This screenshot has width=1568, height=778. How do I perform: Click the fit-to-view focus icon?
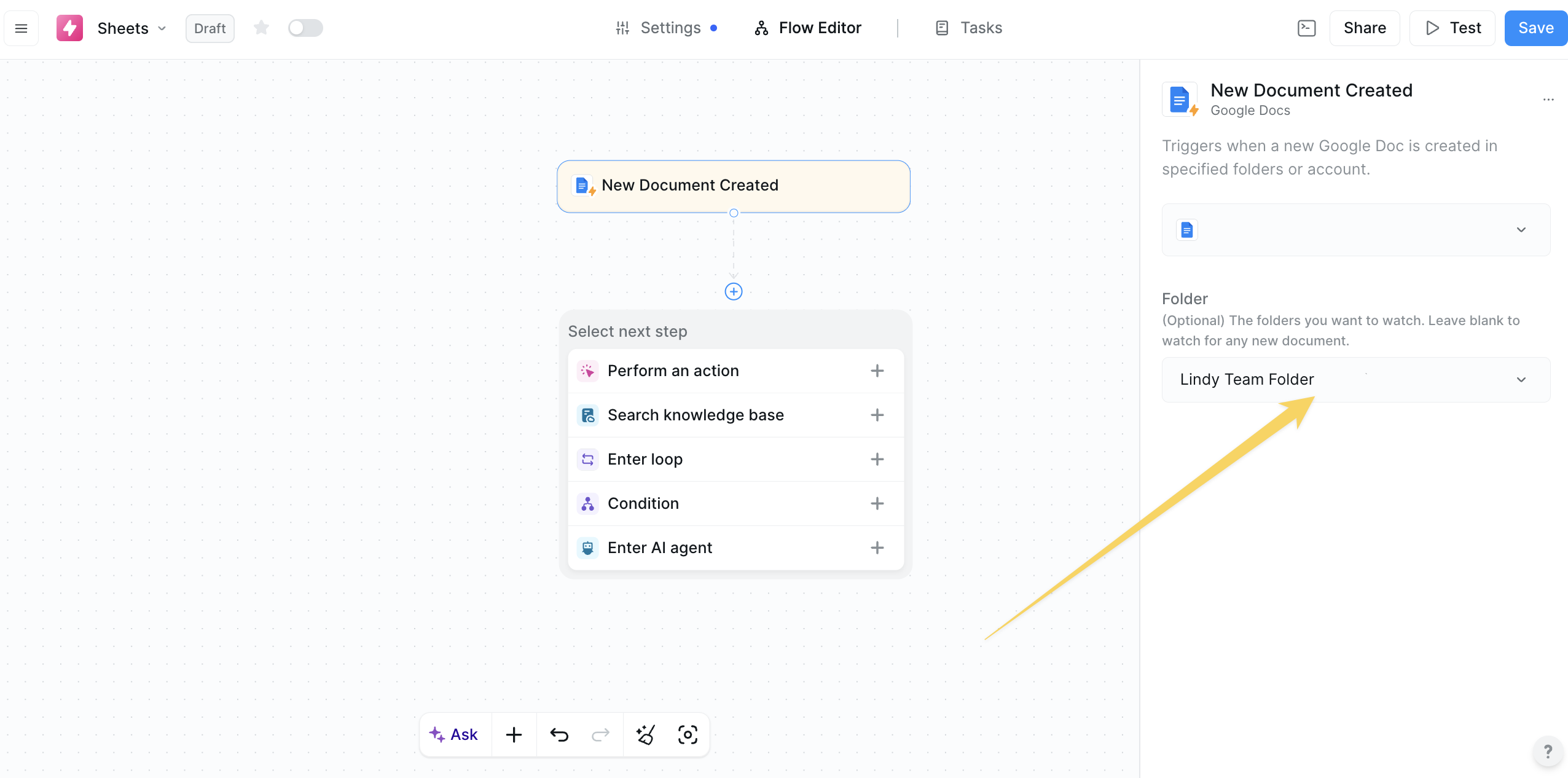pos(688,734)
